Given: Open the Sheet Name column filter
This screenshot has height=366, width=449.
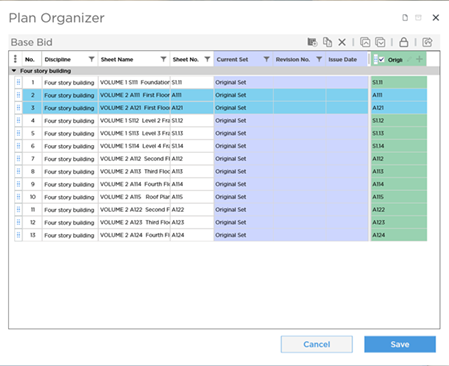Looking at the screenshot, I should (163, 59).
